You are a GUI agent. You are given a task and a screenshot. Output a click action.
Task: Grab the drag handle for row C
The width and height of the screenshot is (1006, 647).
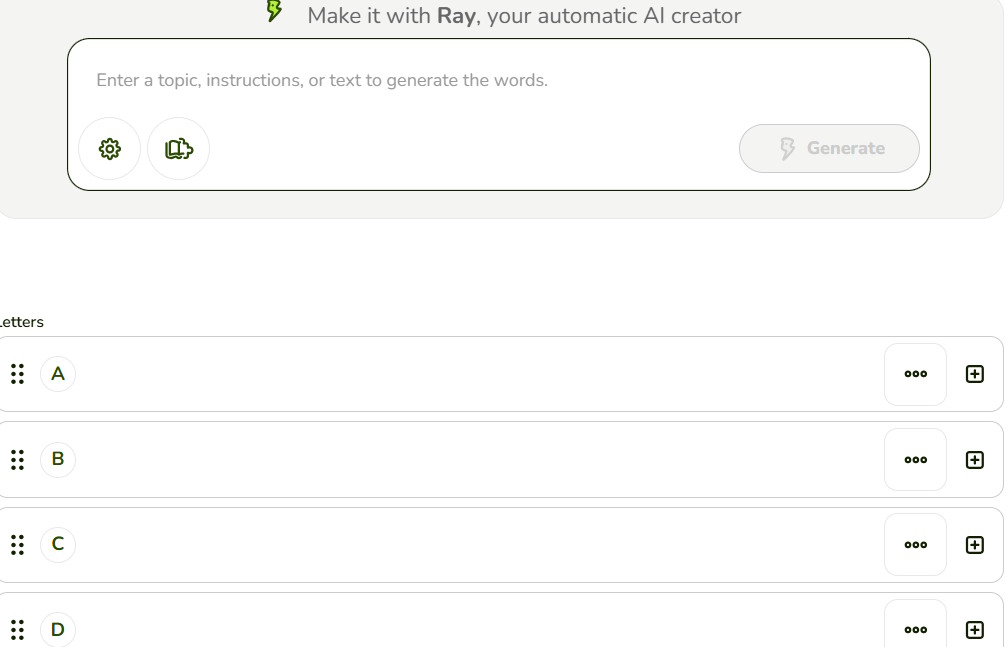click(x=17, y=545)
